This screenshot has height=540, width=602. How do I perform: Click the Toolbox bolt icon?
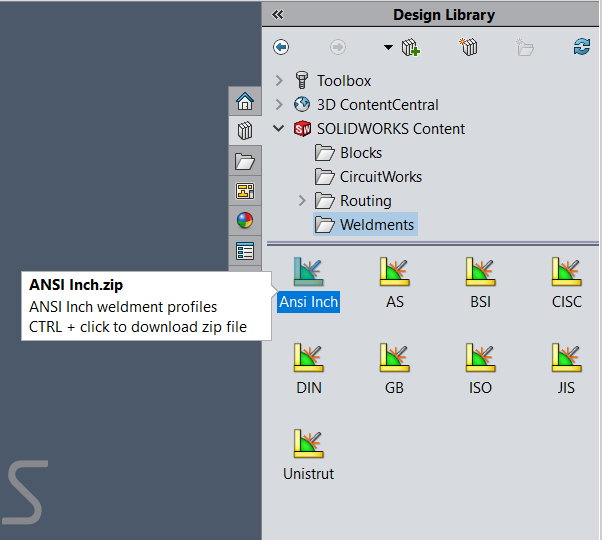point(302,80)
